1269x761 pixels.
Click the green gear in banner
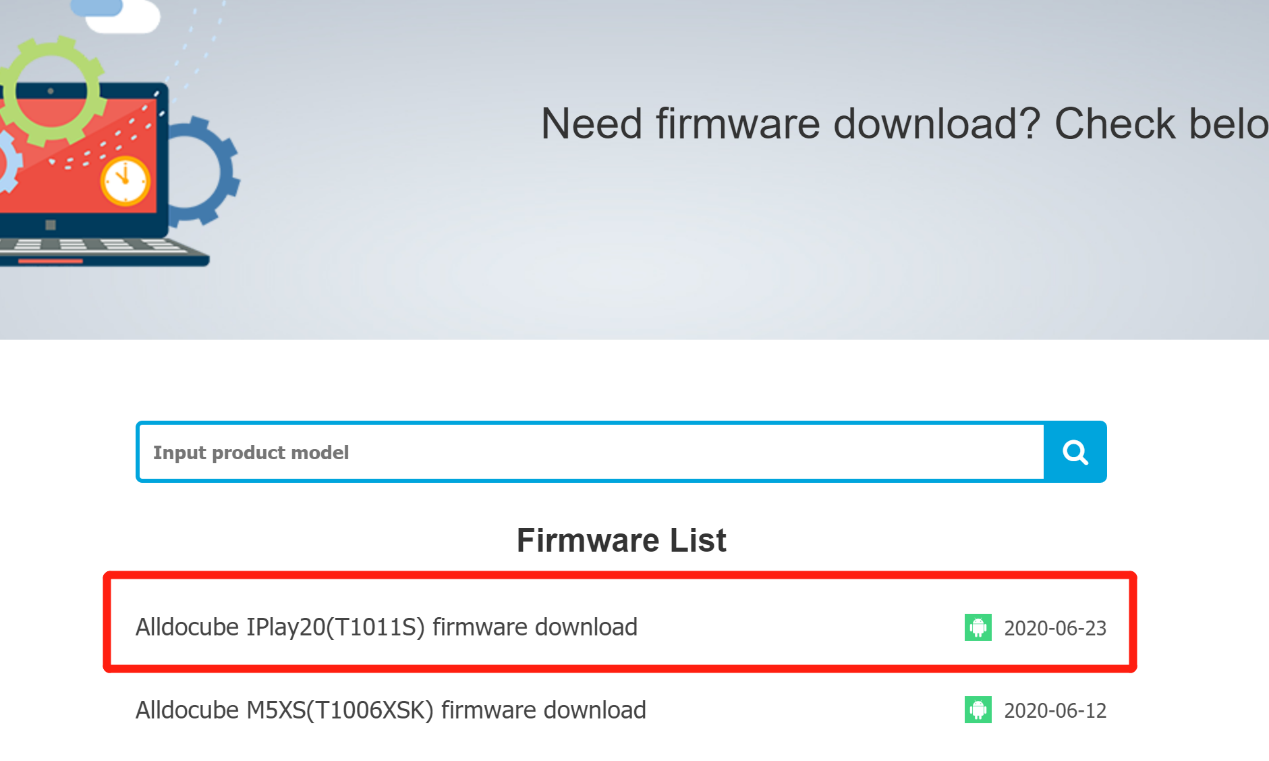[52, 89]
